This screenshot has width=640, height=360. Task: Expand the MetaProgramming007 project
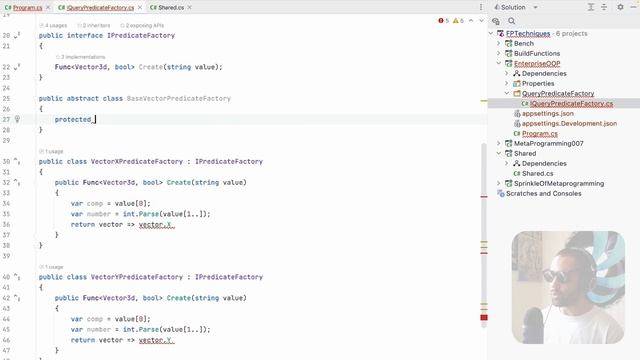click(x=499, y=143)
